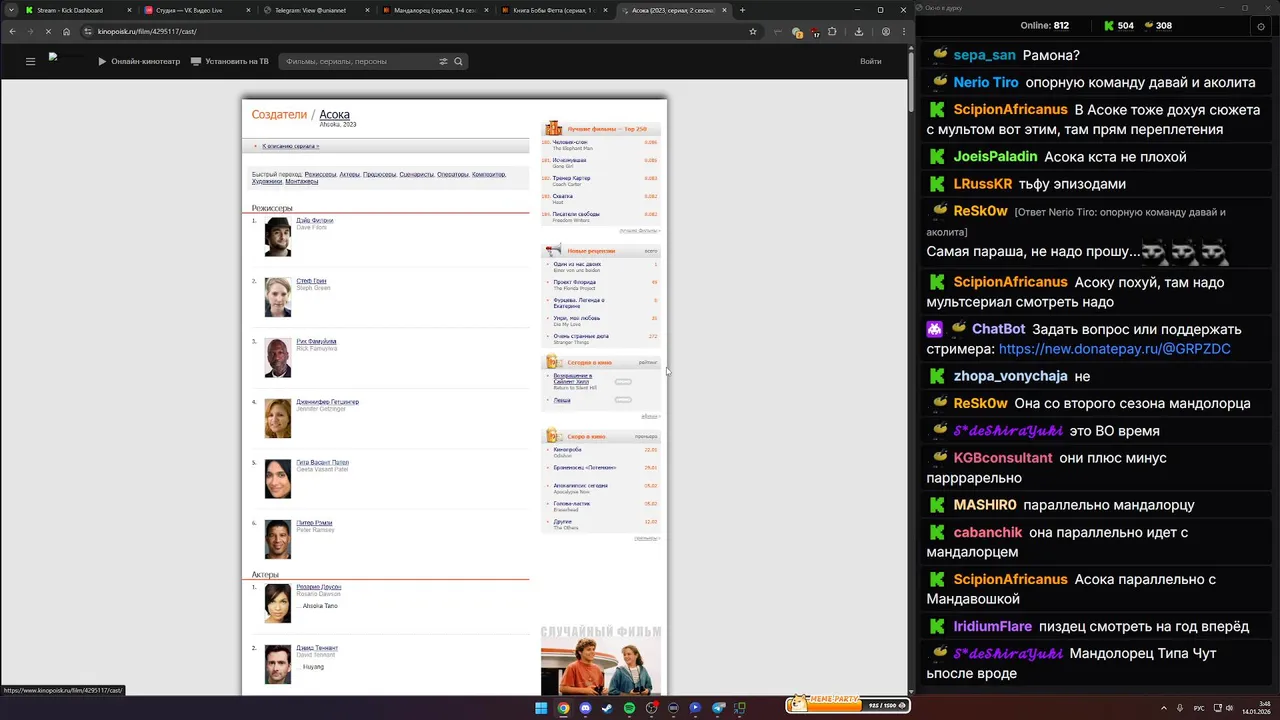Open Человек-слон in Top 250 list
Viewport: 1280px width, 720px height.
point(570,142)
